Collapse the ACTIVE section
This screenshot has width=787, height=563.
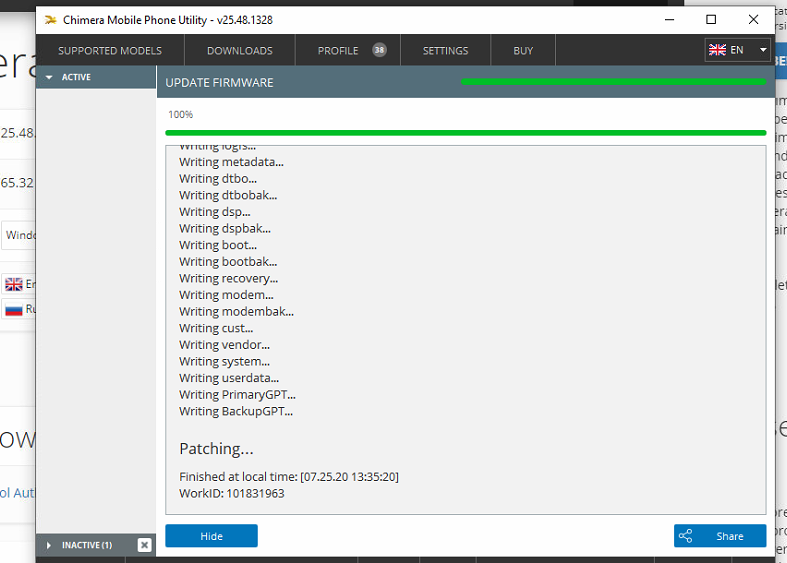[x=49, y=77]
